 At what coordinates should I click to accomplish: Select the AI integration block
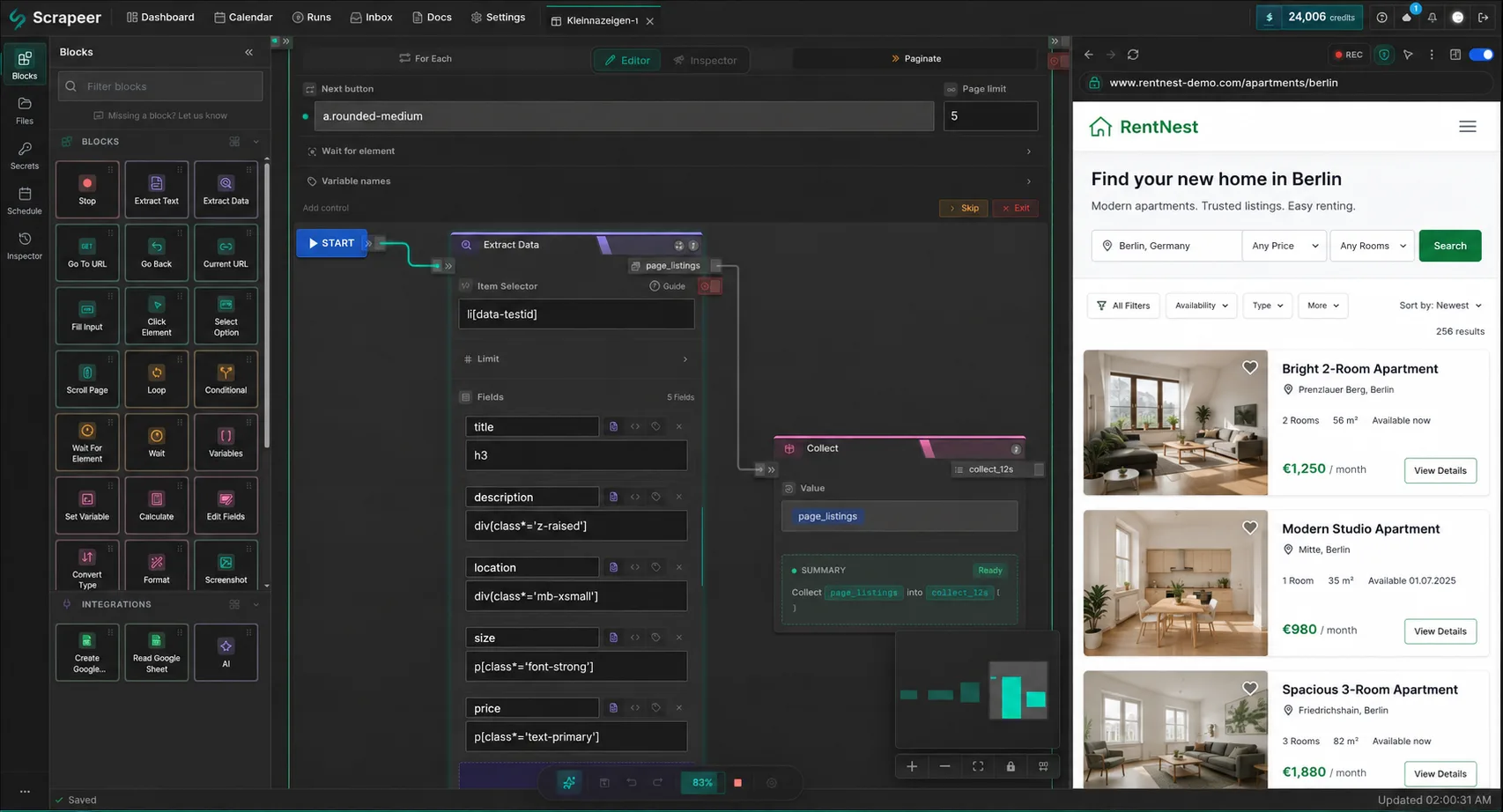pyautogui.click(x=226, y=653)
